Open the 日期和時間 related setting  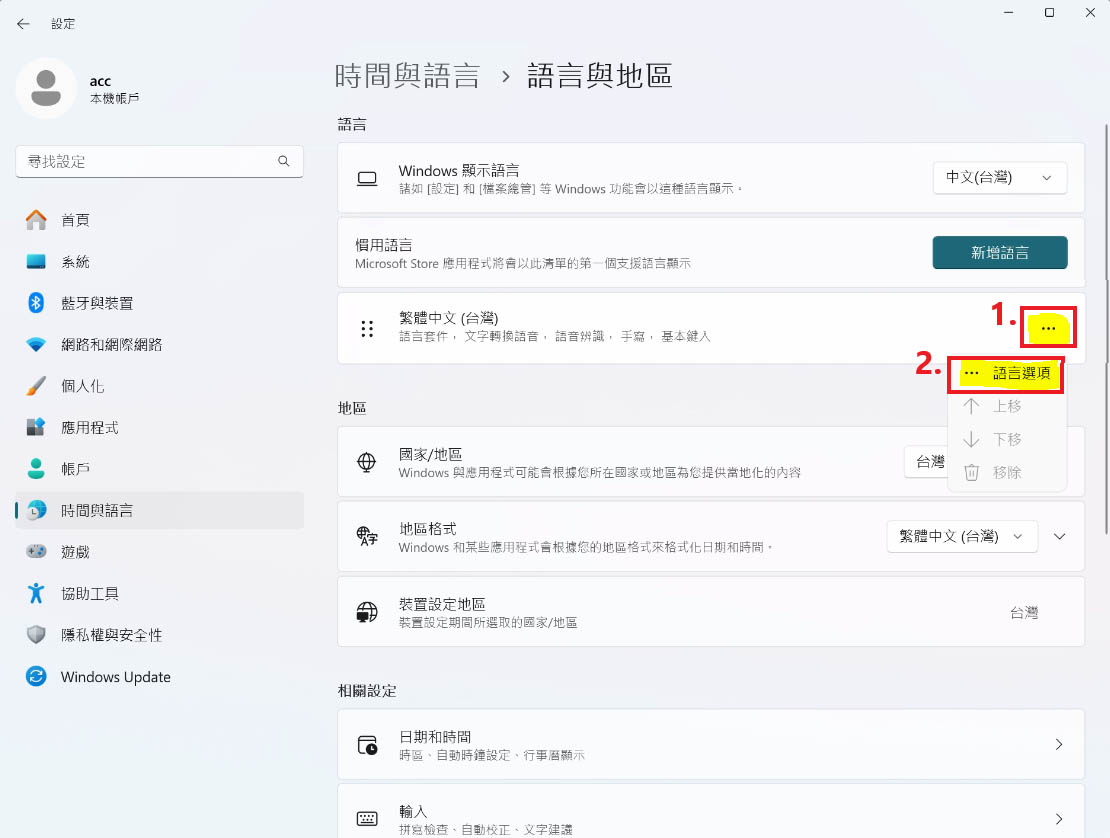click(x=710, y=745)
